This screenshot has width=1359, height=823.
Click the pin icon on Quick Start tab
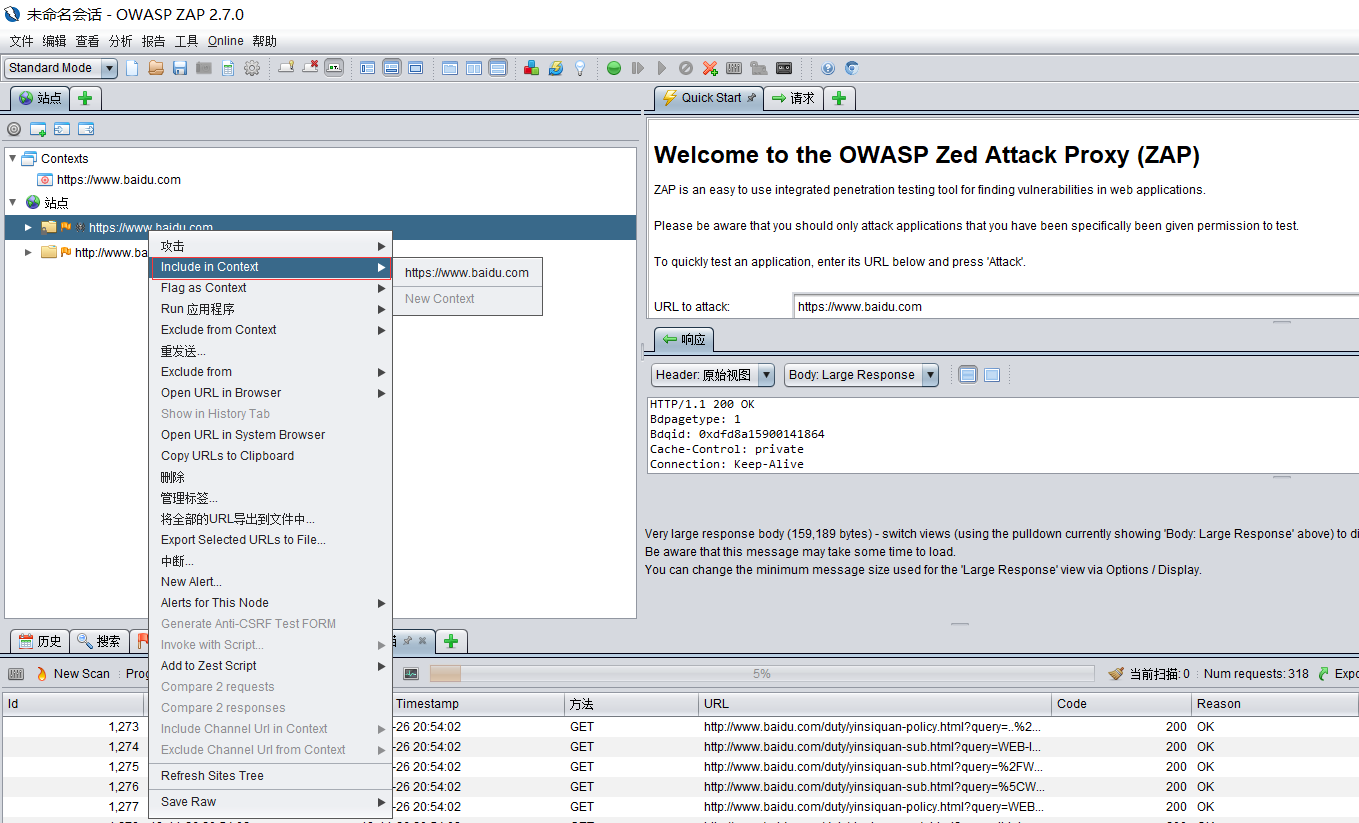coord(752,97)
